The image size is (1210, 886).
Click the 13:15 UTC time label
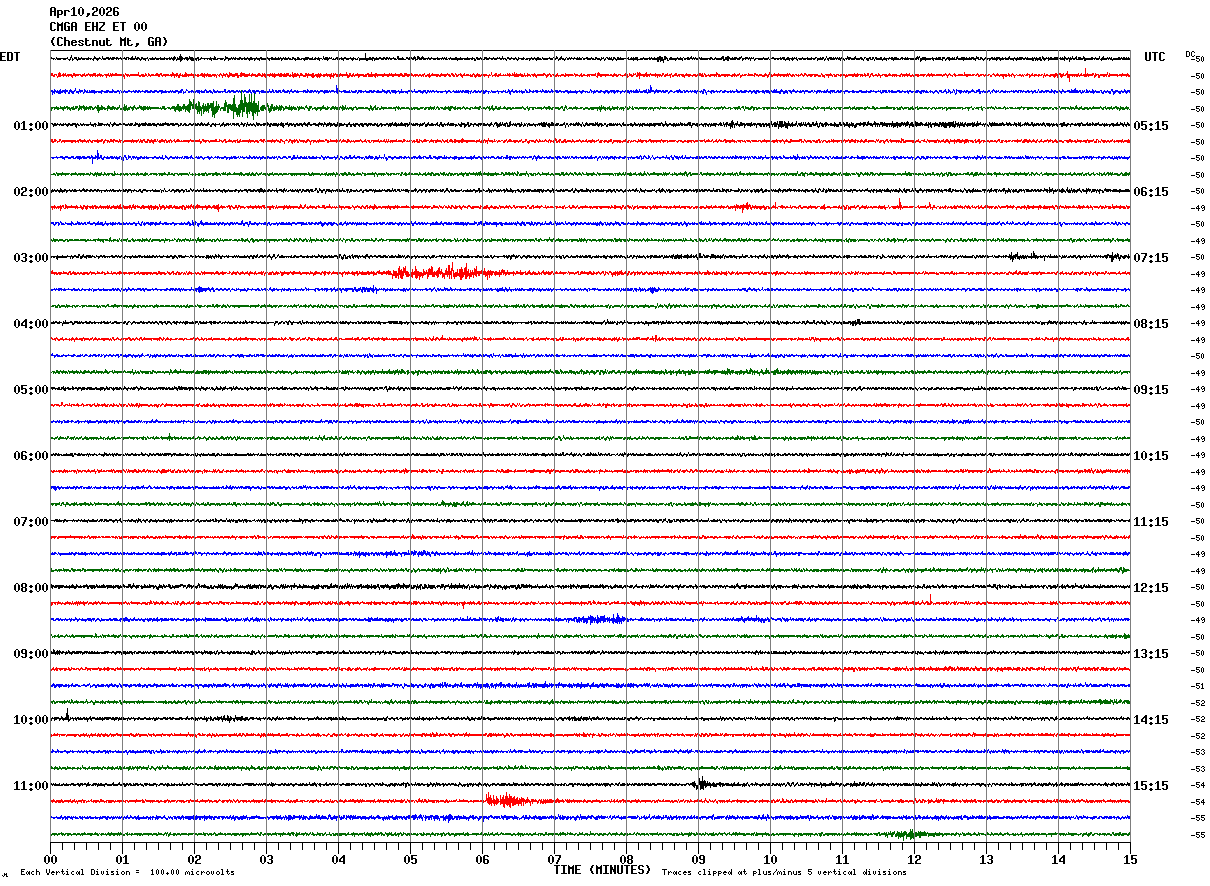1151,654
